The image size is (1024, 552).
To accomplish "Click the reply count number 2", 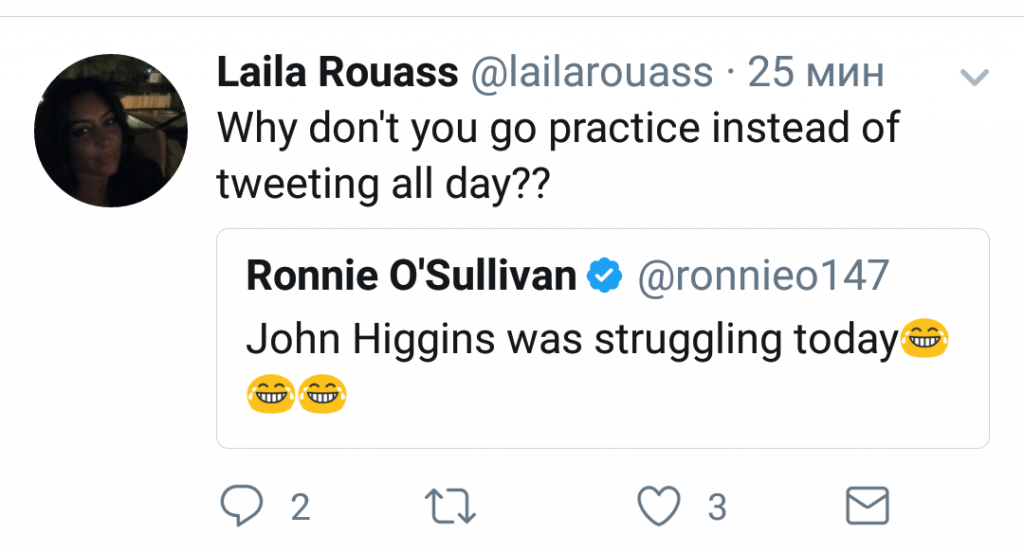I will tap(299, 508).
